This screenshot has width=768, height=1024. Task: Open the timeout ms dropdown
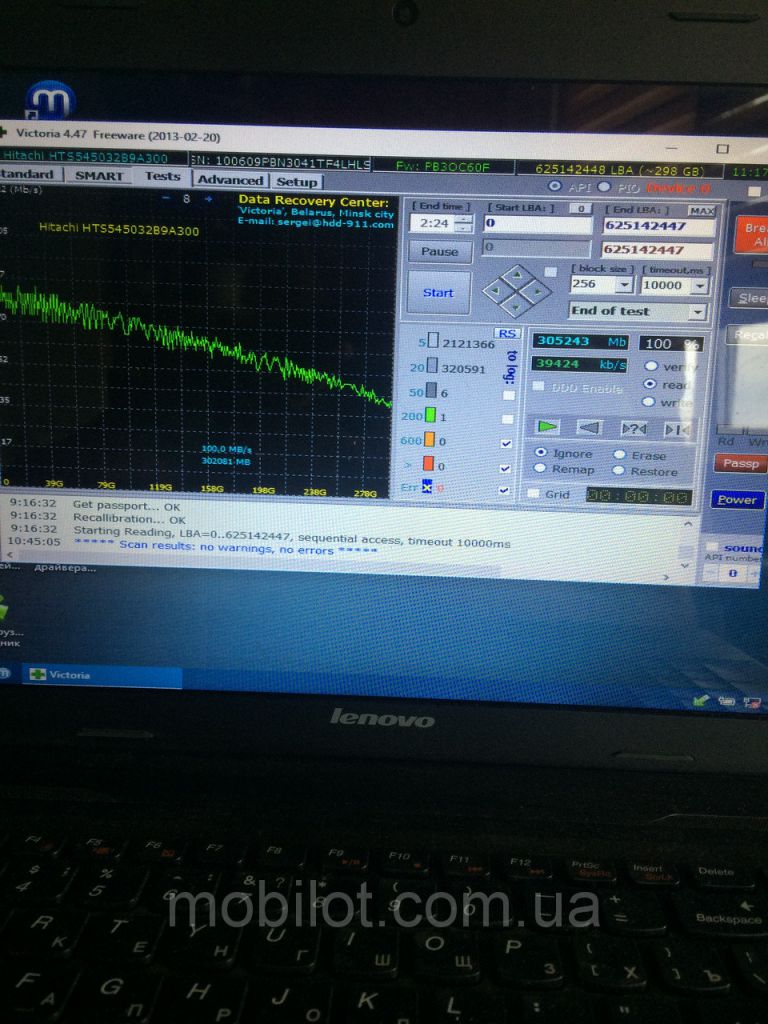(701, 286)
